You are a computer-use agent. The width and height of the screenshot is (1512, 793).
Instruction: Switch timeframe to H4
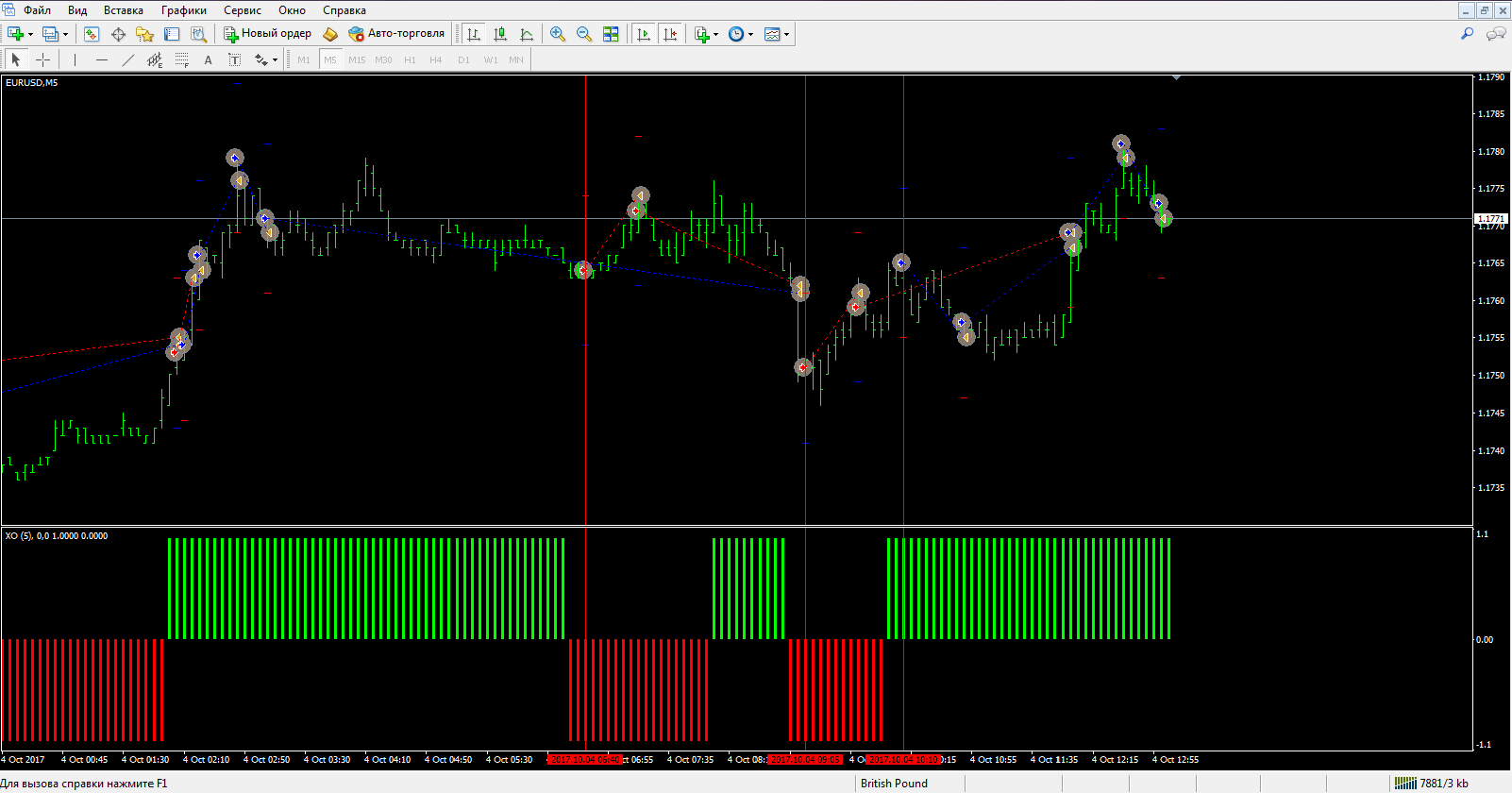click(436, 59)
